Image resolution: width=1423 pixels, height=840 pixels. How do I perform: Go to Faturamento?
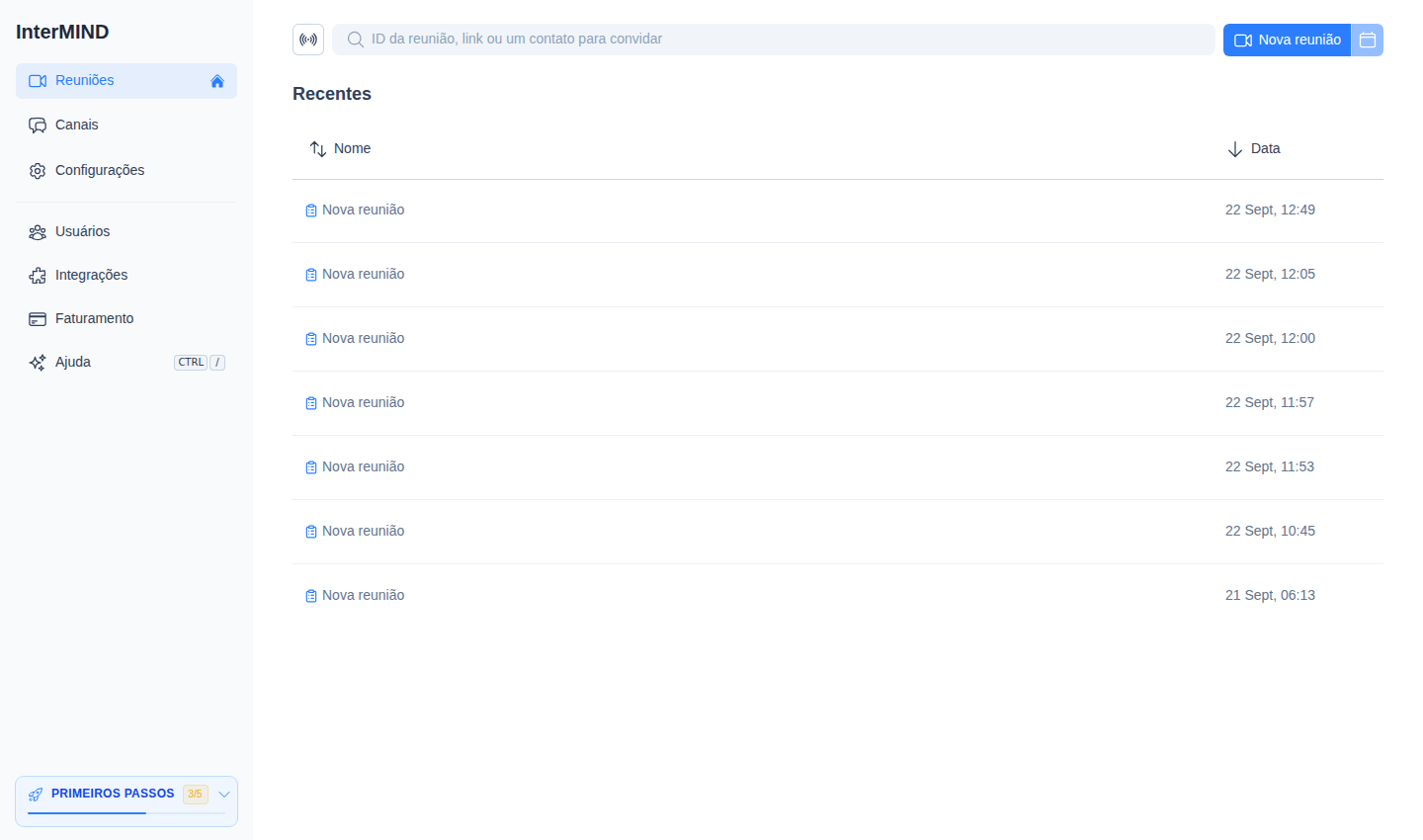point(126,319)
